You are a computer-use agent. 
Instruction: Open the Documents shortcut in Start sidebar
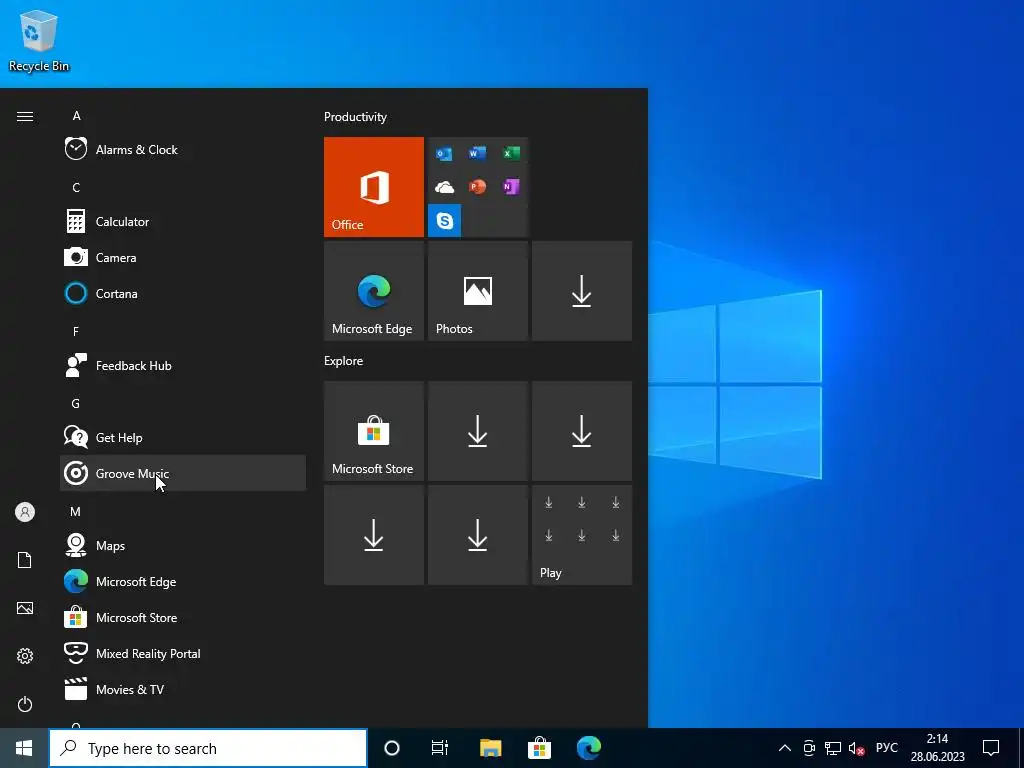click(25, 560)
